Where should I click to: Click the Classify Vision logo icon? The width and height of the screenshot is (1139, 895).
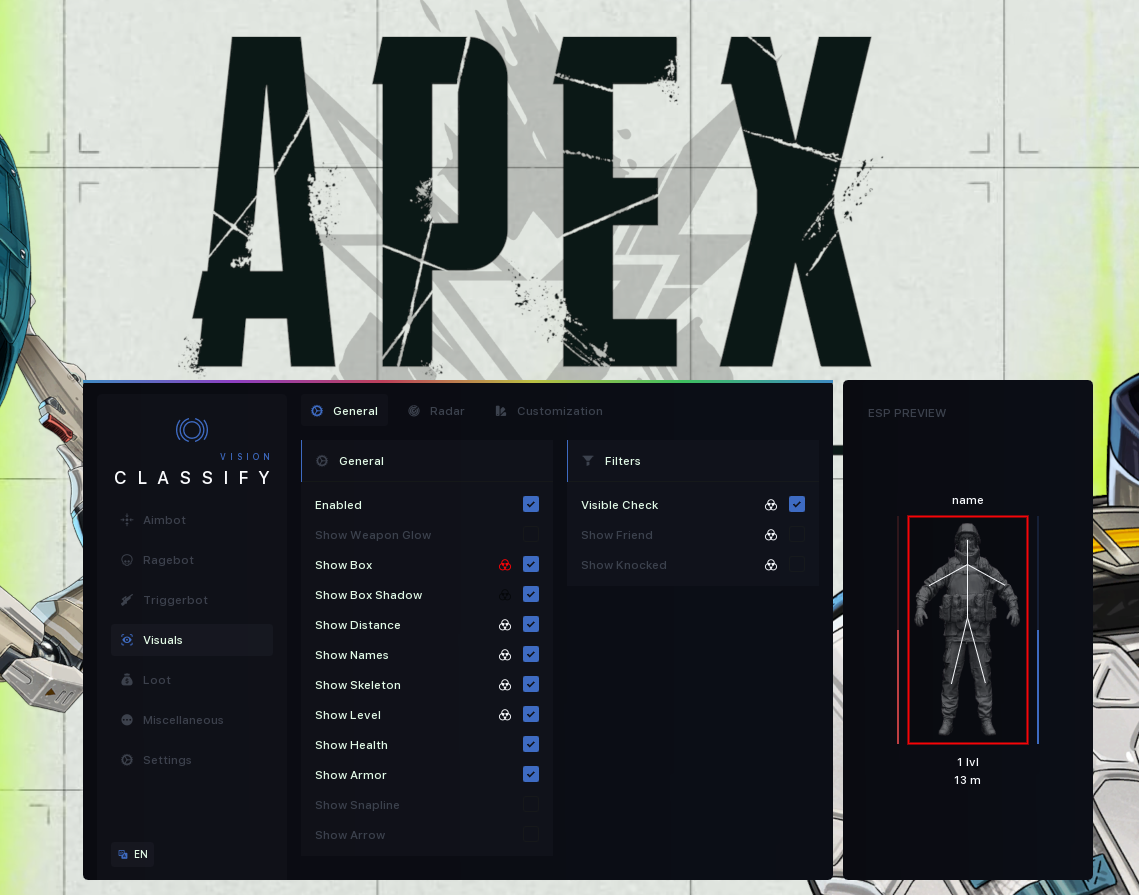click(192, 430)
